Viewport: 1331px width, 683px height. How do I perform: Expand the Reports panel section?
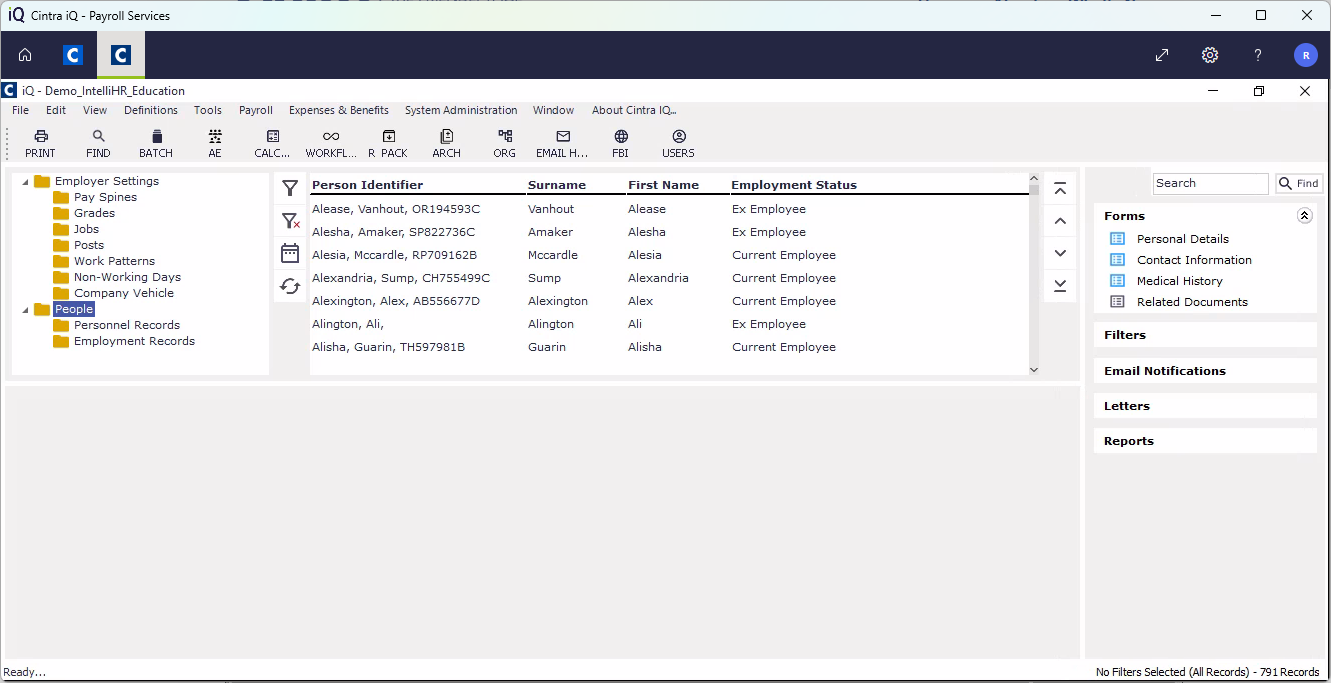[x=1205, y=441]
